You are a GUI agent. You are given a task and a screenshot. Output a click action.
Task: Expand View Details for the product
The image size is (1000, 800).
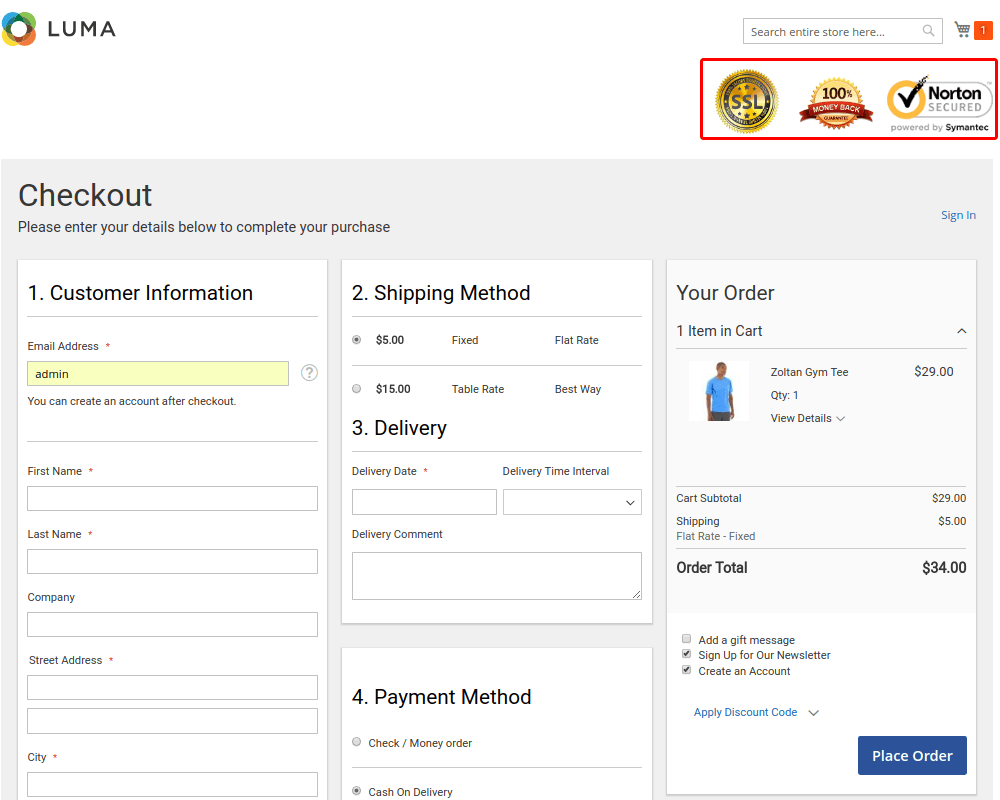[x=807, y=418]
